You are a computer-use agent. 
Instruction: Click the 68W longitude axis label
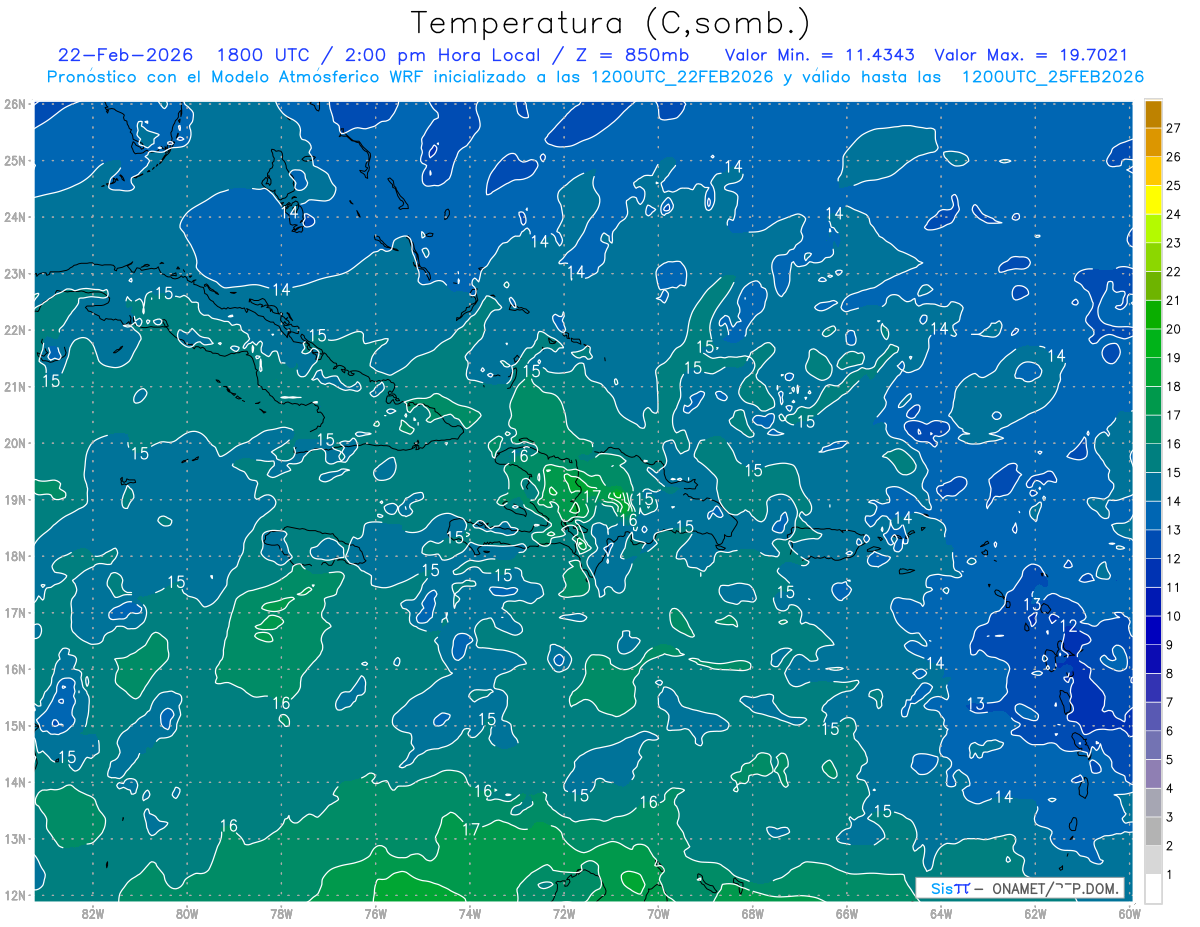point(752,912)
